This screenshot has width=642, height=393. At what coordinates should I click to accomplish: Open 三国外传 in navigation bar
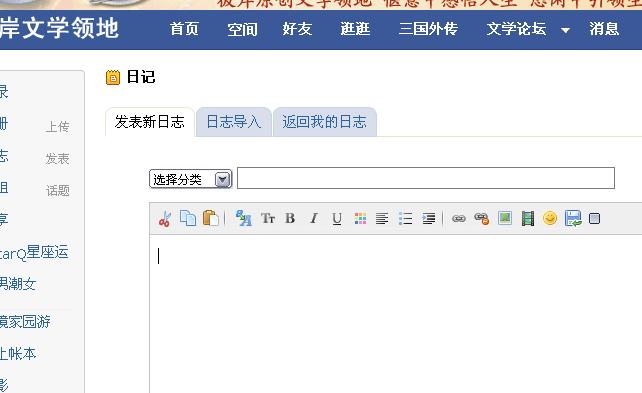tap(428, 29)
